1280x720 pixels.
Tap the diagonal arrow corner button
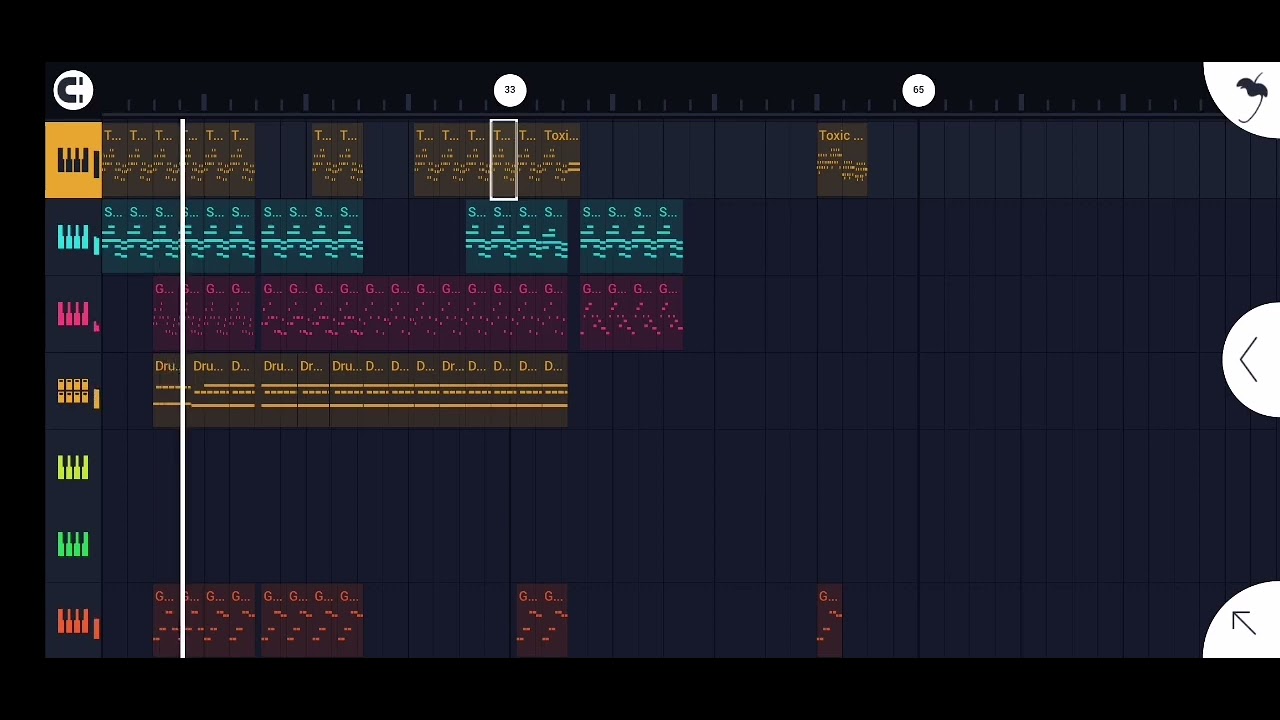(x=1243, y=623)
